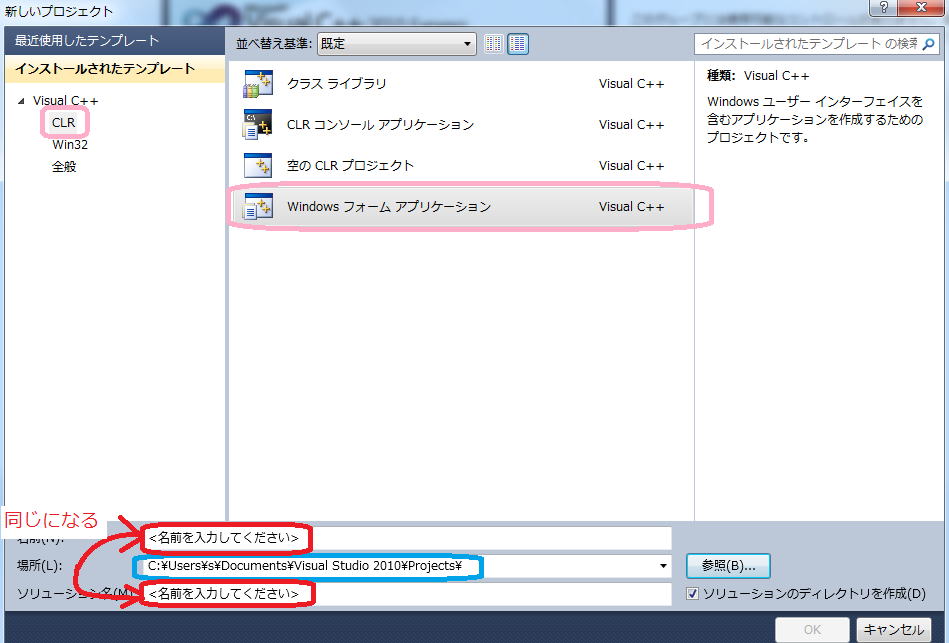Select CLR コンソール アプリケーション row text
The height and width of the screenshot is (643, 949).
[x=380, y=125]
